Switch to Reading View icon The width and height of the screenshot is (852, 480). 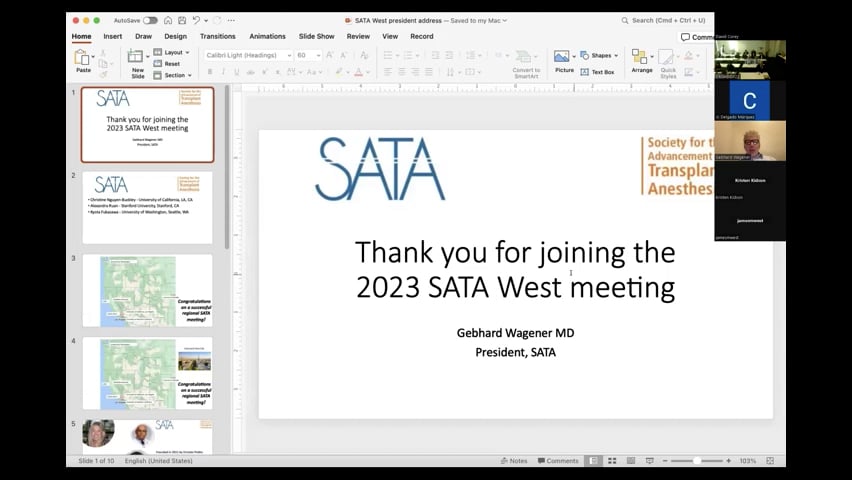tap(631, 460)
